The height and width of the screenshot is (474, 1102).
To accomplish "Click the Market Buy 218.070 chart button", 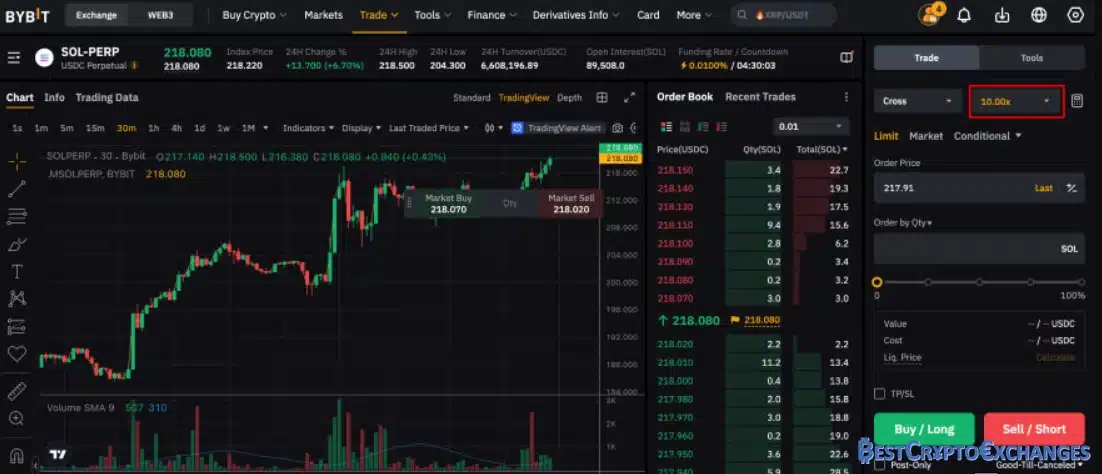I will pos(448,203).
